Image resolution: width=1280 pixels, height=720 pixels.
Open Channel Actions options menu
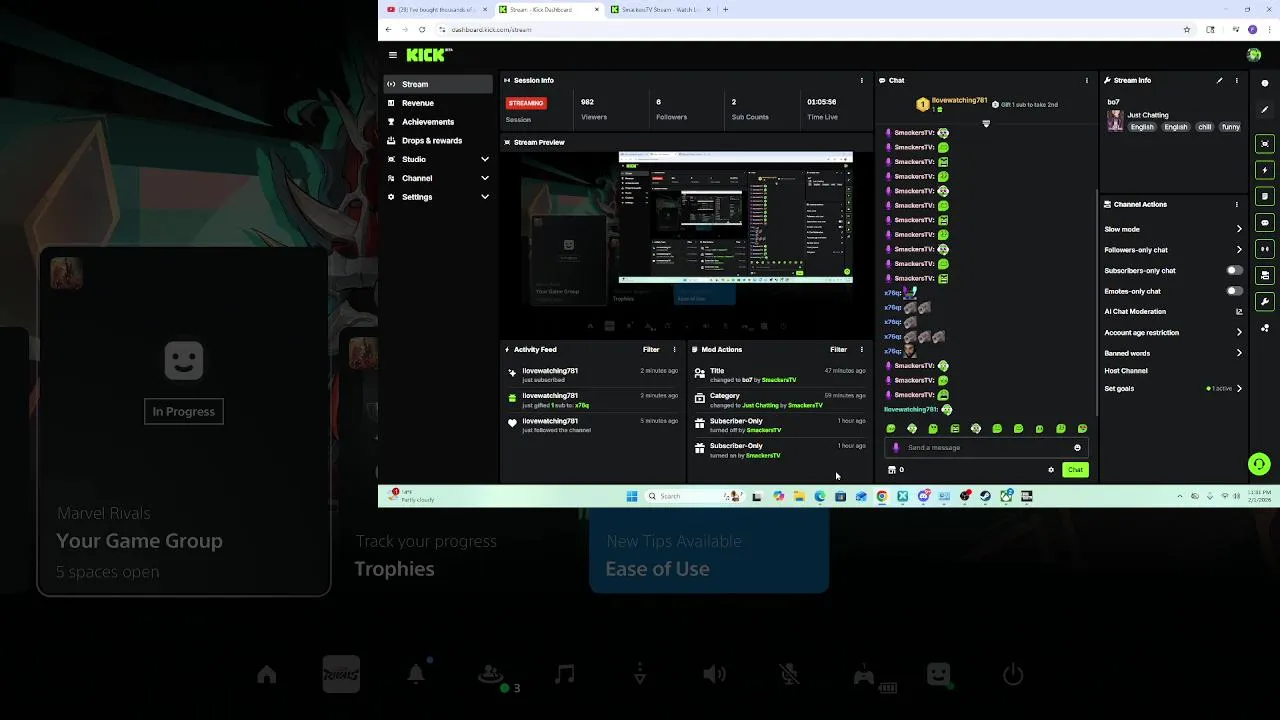(x=1237, y=204)
